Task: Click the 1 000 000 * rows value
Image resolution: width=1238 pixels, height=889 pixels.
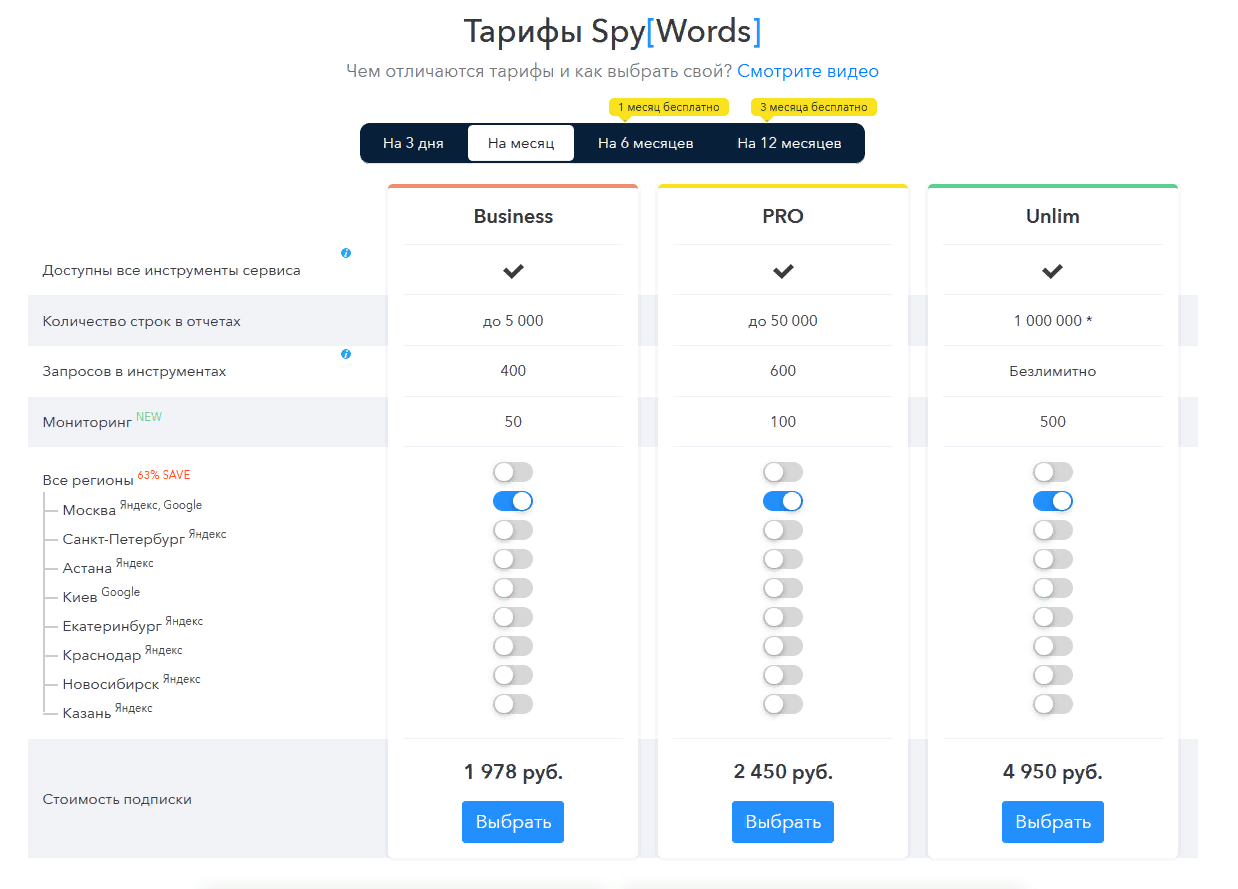Action: coord(1053,321)
